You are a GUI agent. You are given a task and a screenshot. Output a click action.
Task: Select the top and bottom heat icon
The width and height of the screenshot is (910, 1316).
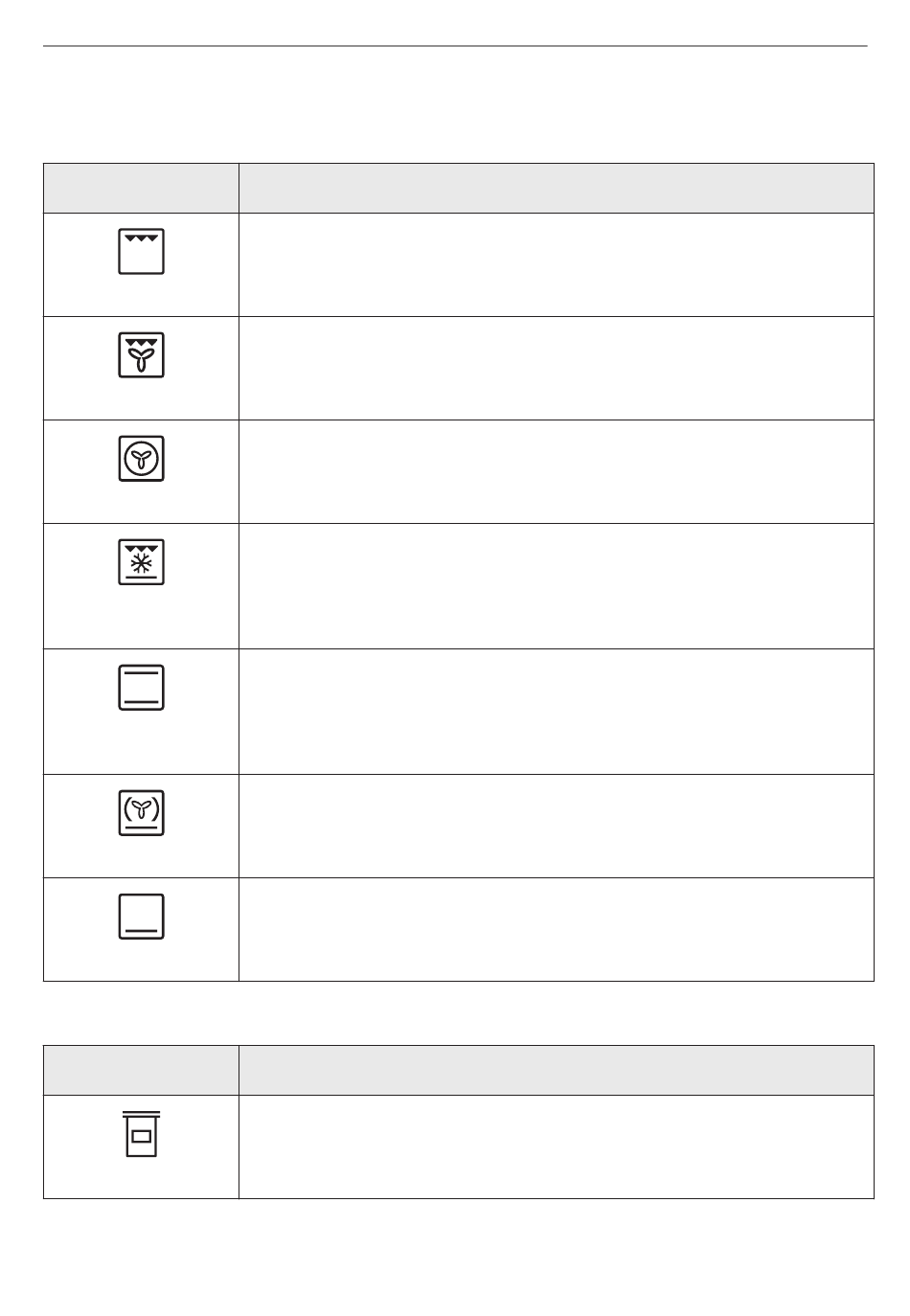[x=142, y=687]
